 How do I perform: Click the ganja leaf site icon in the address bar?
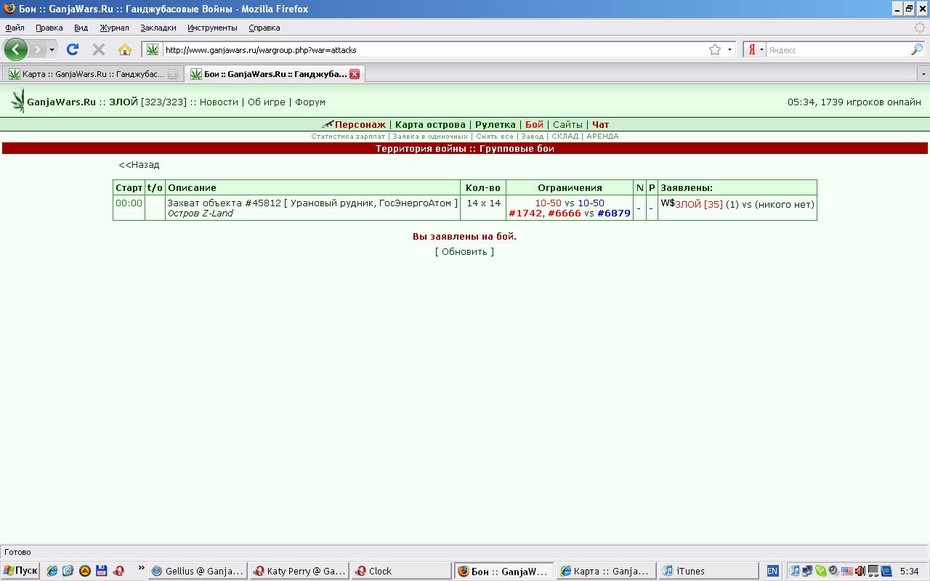point(152,50)
